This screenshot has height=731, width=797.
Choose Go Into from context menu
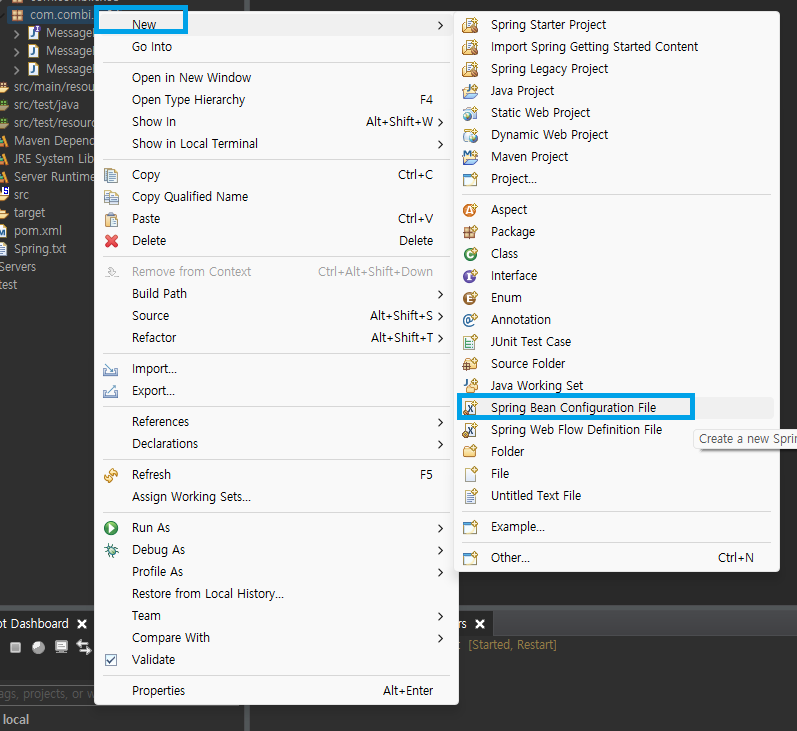[277, 47]
